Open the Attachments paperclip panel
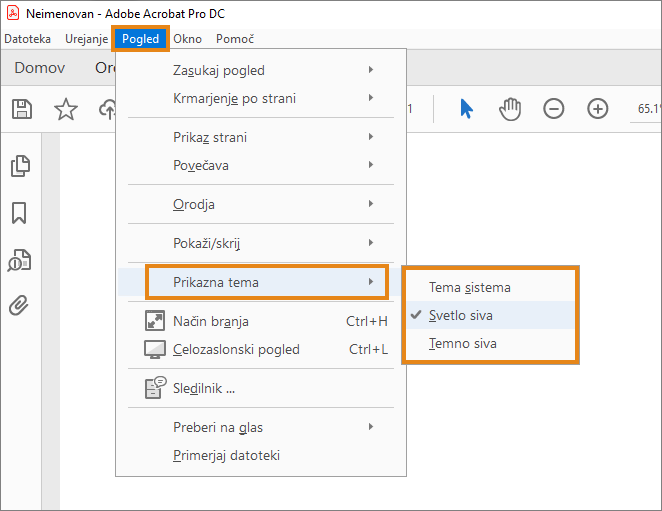662x511 pixels. click(x=19, y=305)
